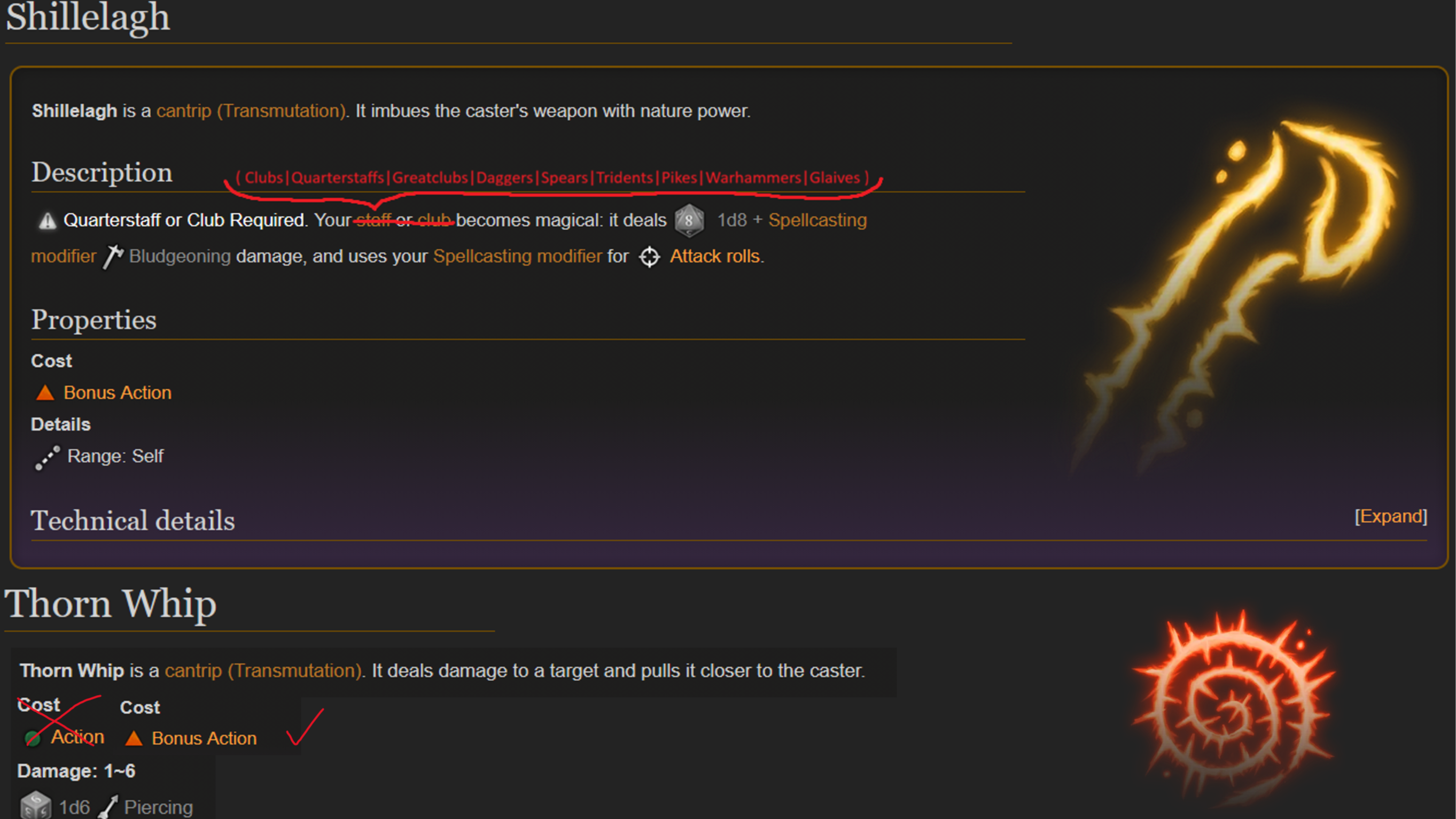Click Thorn Whip's orange Bonus Action triangle
The width and height of the screenshot is (1456, 819).
click(134, 738)
